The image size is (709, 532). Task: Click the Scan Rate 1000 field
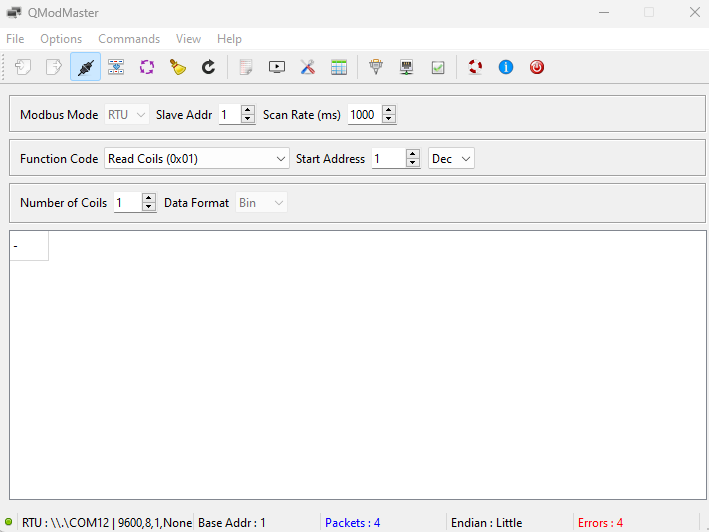pos(365,115)
